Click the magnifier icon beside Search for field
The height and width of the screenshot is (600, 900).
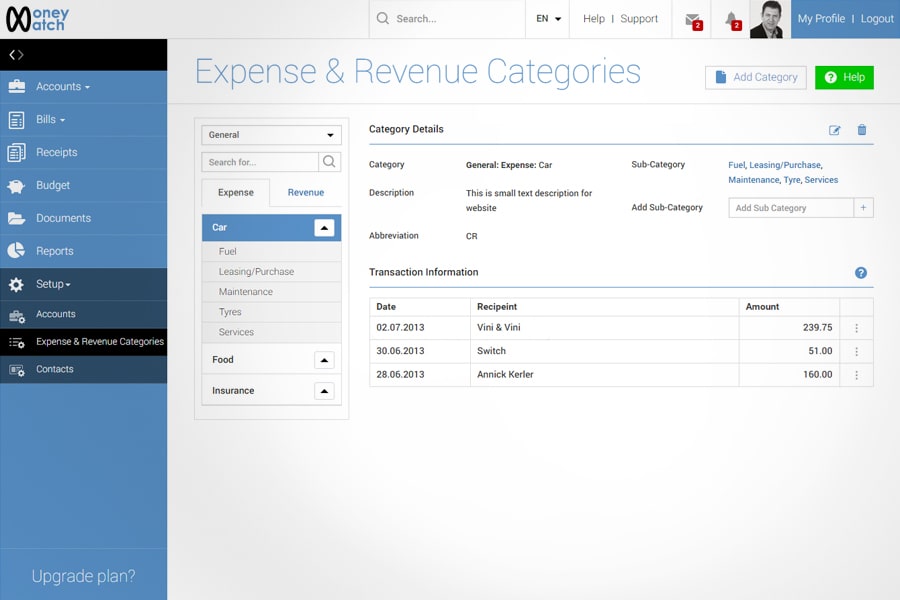click(329, 162)
